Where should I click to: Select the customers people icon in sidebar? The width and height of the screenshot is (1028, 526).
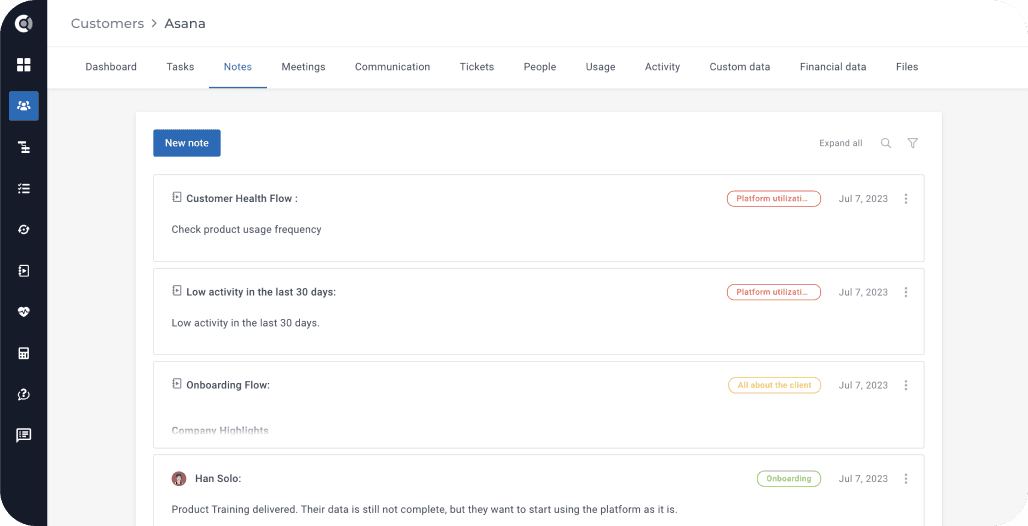(24, 106)
